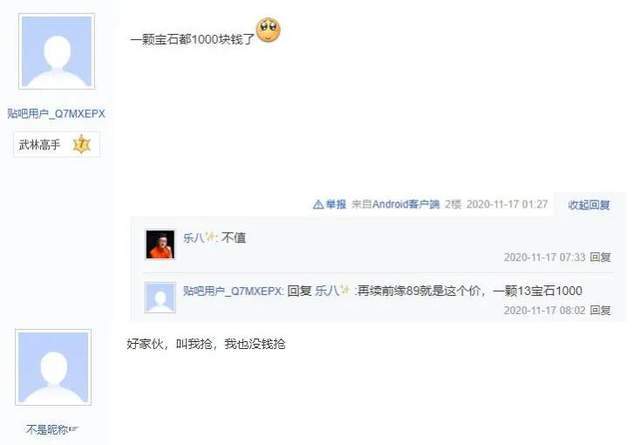Open the 武林高手 level badge star icon
Viewport: 640px width, 445px height.
81,144
